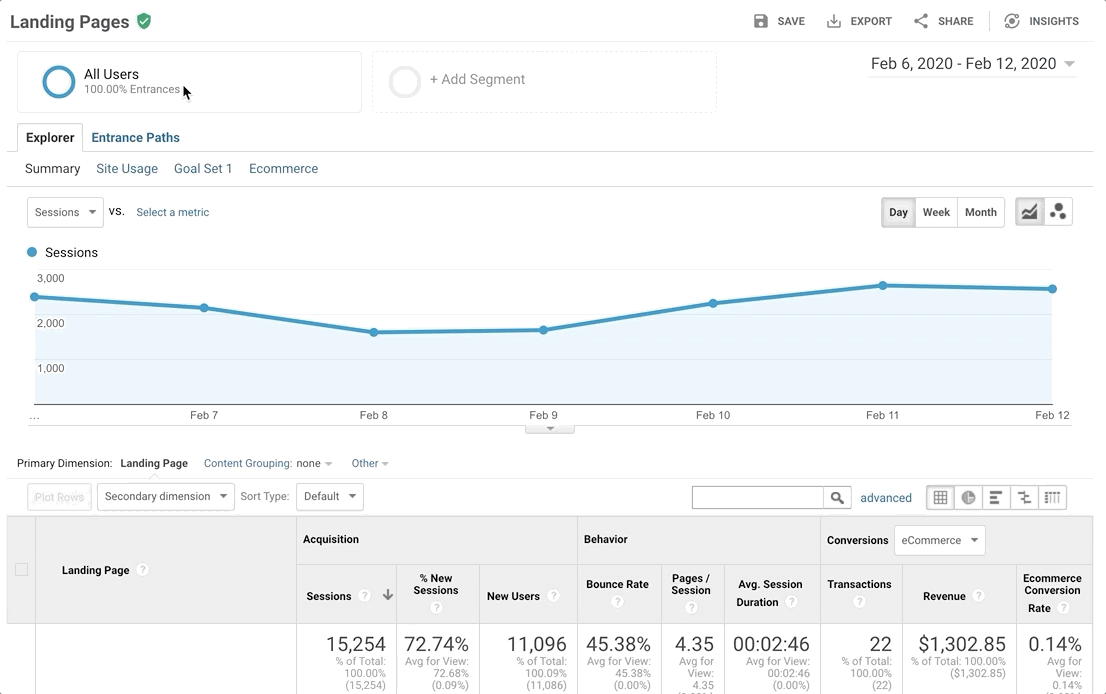This screenshot has height=694, width=1106.
Task: Open the Pivot table view
Action: pos(1051,497)
